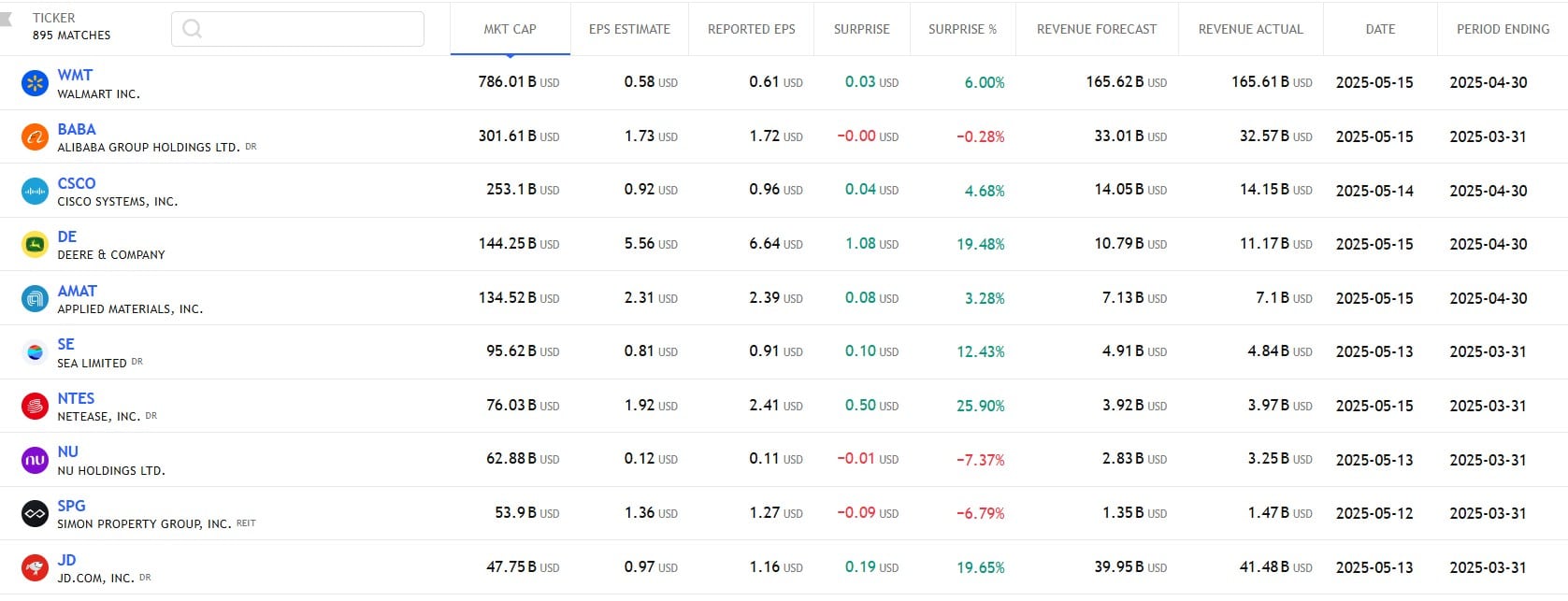Click the Applied Materials logo icon
1568x601 pixels.
point(35,299)
